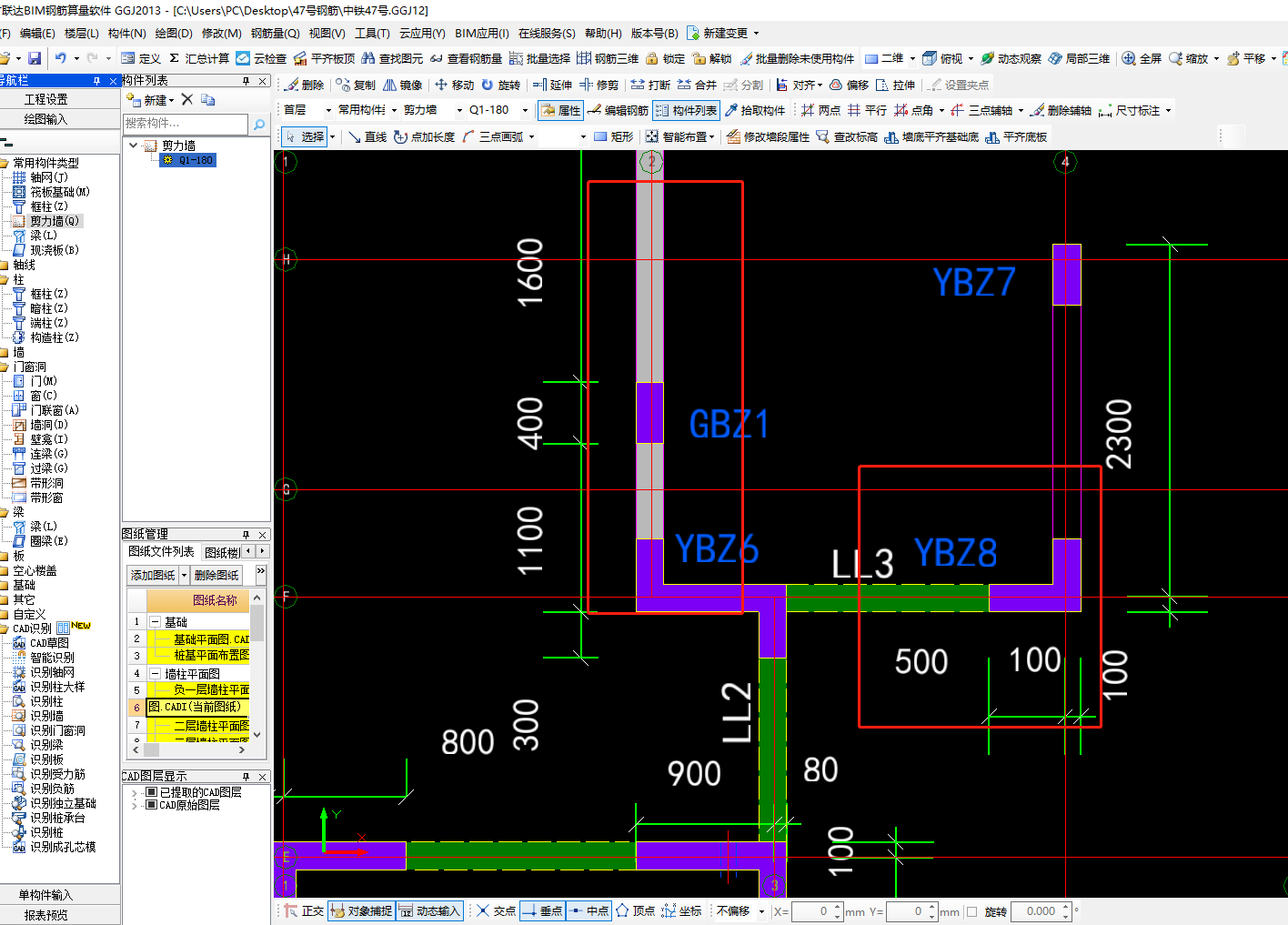Screen dimensions: 1288x925
Task: Toggle 对象捕捉 object snap
Action: pyautogui.click(x=361, y=910)
